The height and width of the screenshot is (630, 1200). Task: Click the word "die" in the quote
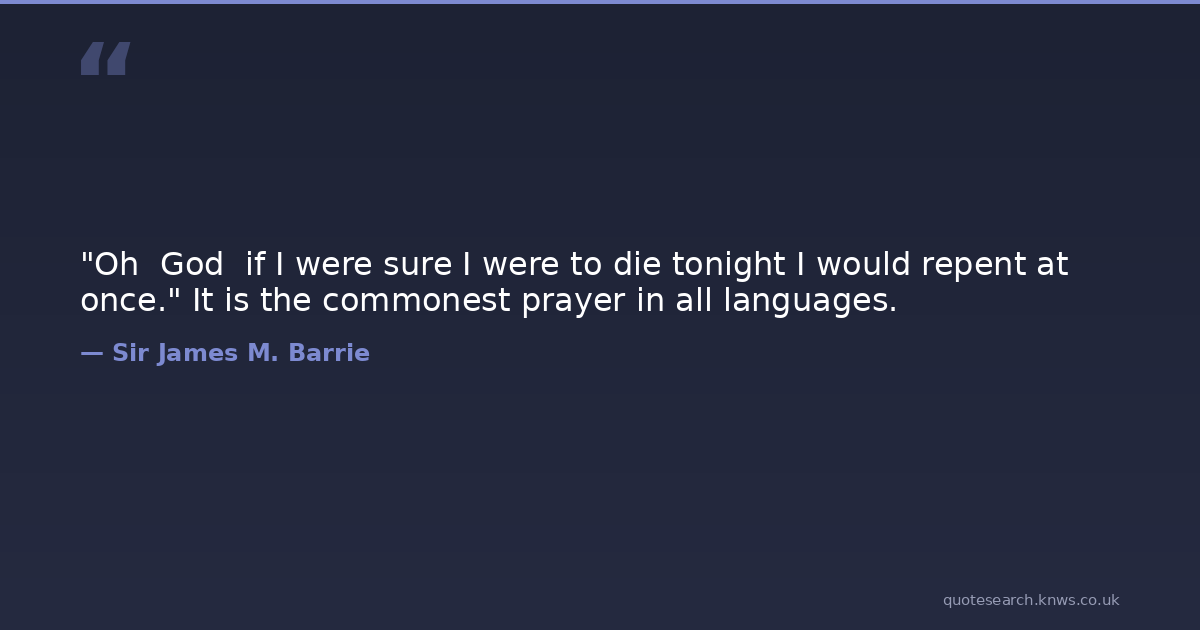coord(636,265)
